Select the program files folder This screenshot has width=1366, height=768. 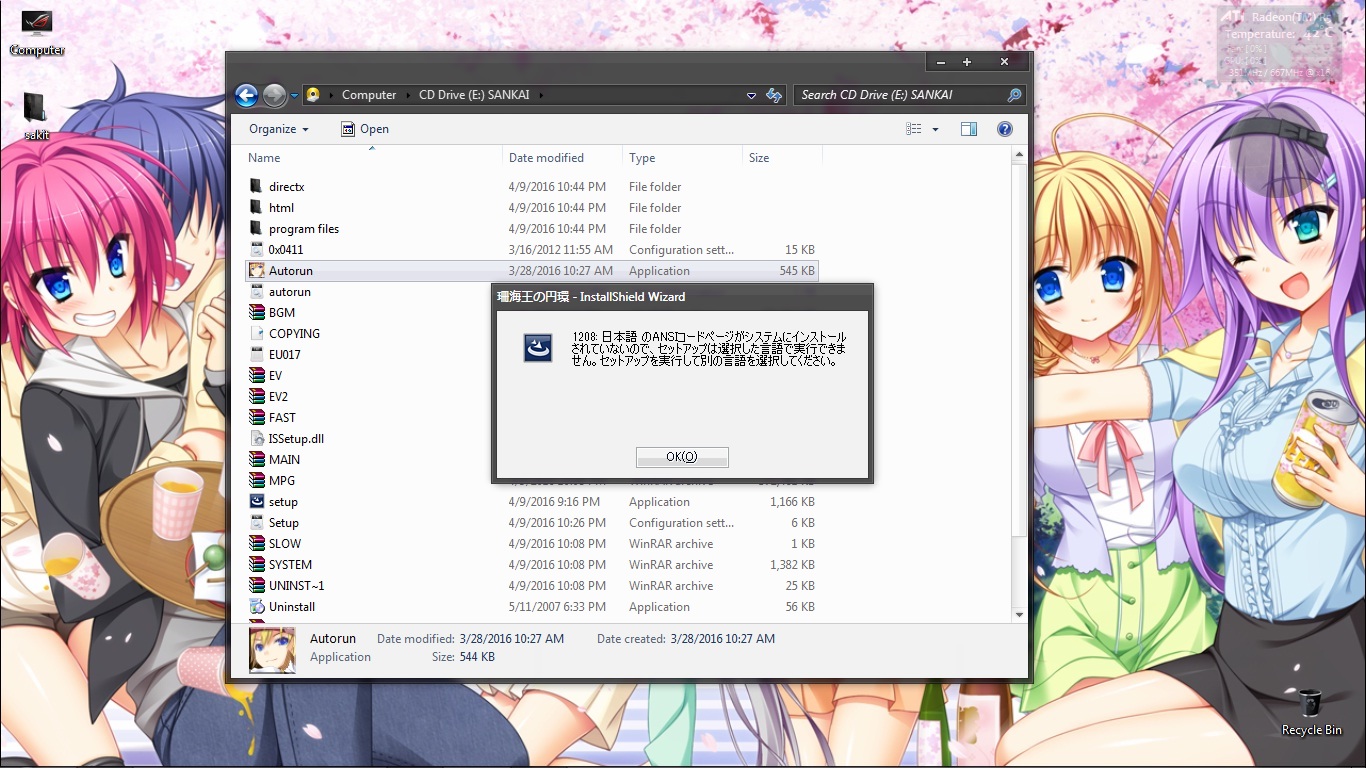303,229
